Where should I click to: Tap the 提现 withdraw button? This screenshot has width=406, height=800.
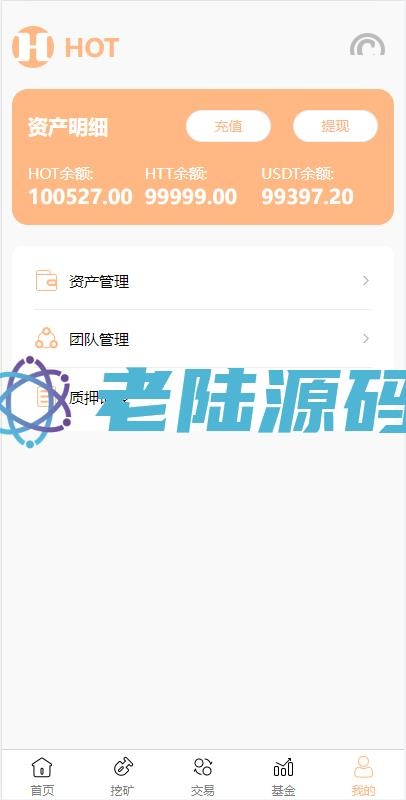tap(335, 126)
